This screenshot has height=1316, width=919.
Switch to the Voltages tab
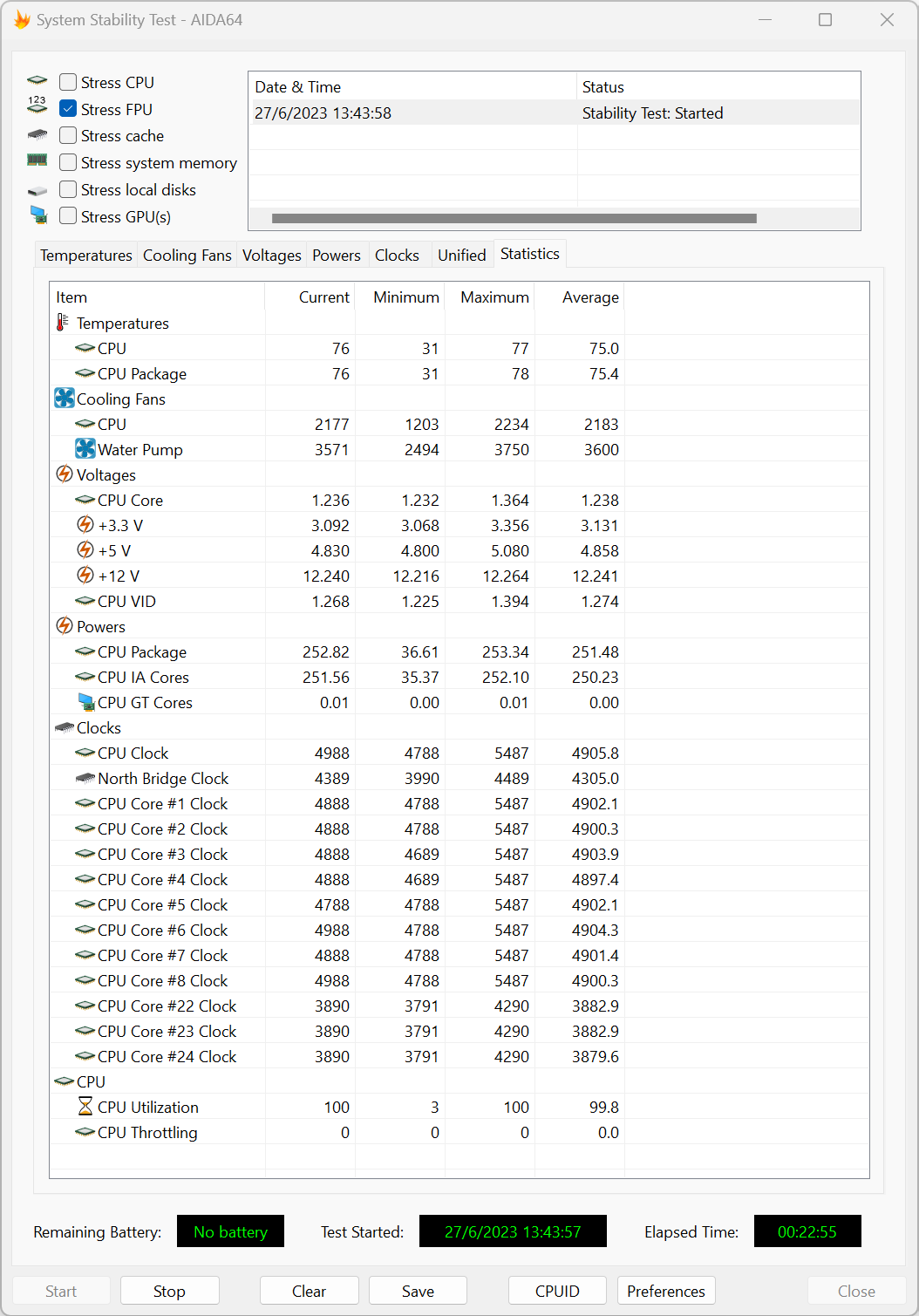271,256
